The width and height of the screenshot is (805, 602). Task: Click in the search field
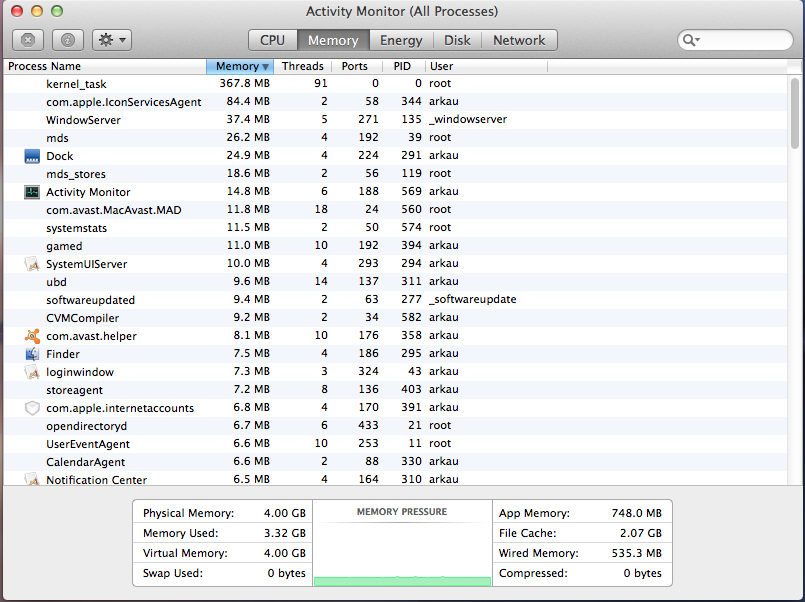(735, 40)
